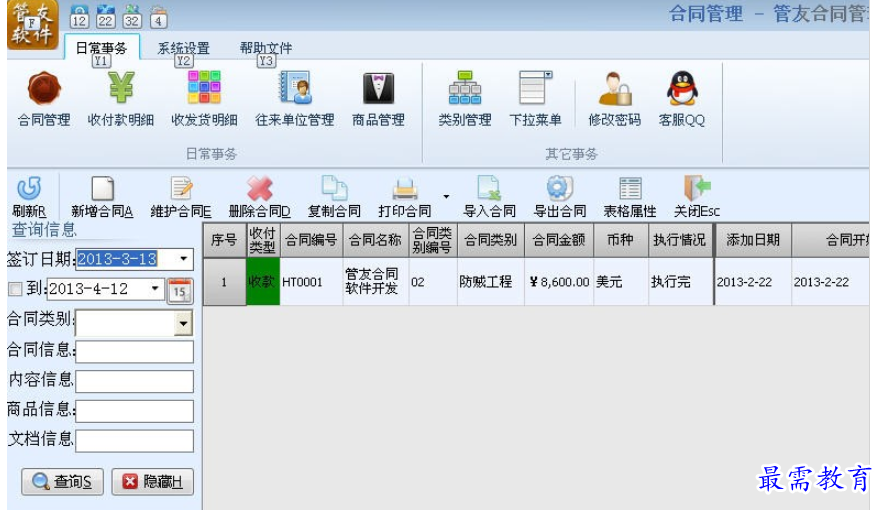Click the 管友软件 application logo button
Image resolution: width=880 pixels, height=510 pixels.
coord(33,25)
